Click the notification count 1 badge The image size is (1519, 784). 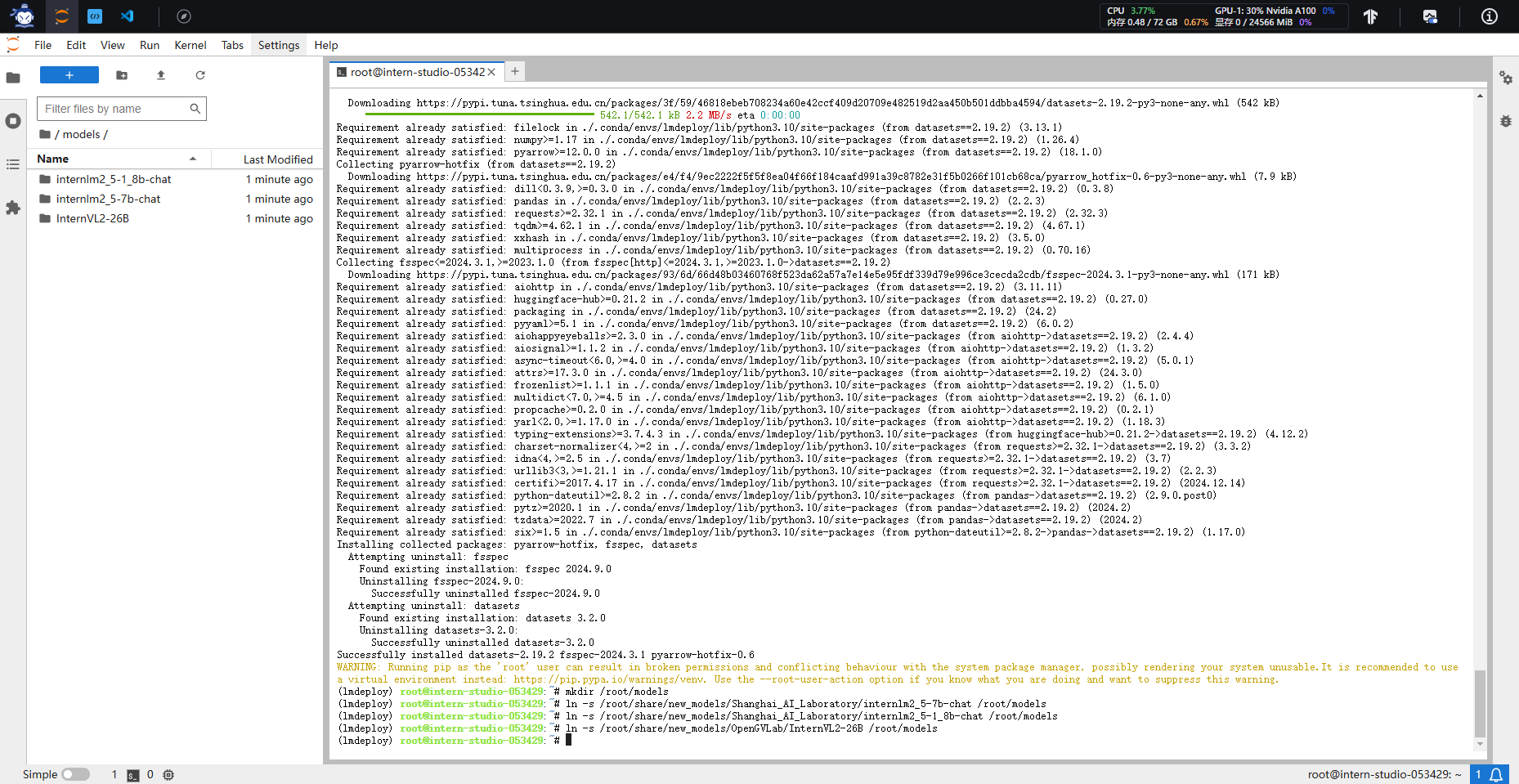click(x=1478, y=774)
